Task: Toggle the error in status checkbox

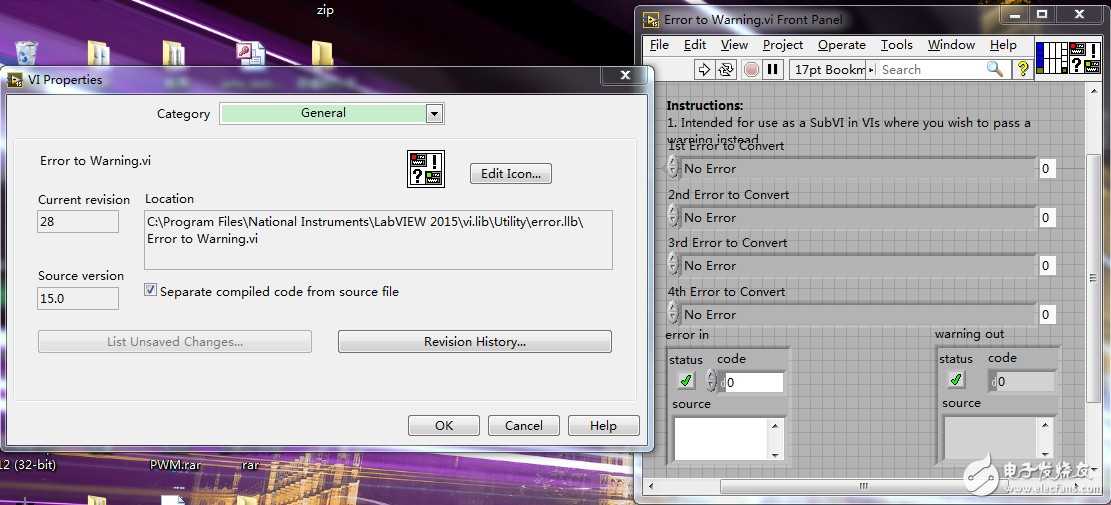Action: 685,380
